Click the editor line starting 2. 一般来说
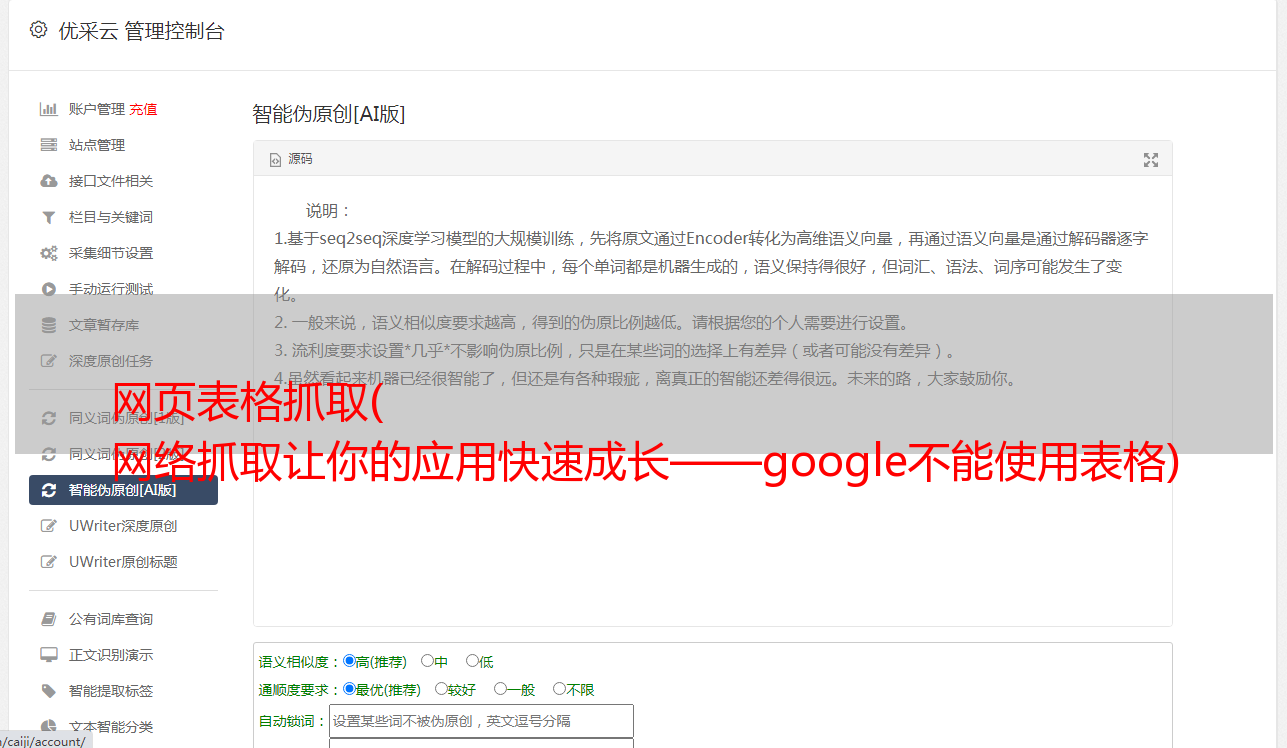 [592, 323]
